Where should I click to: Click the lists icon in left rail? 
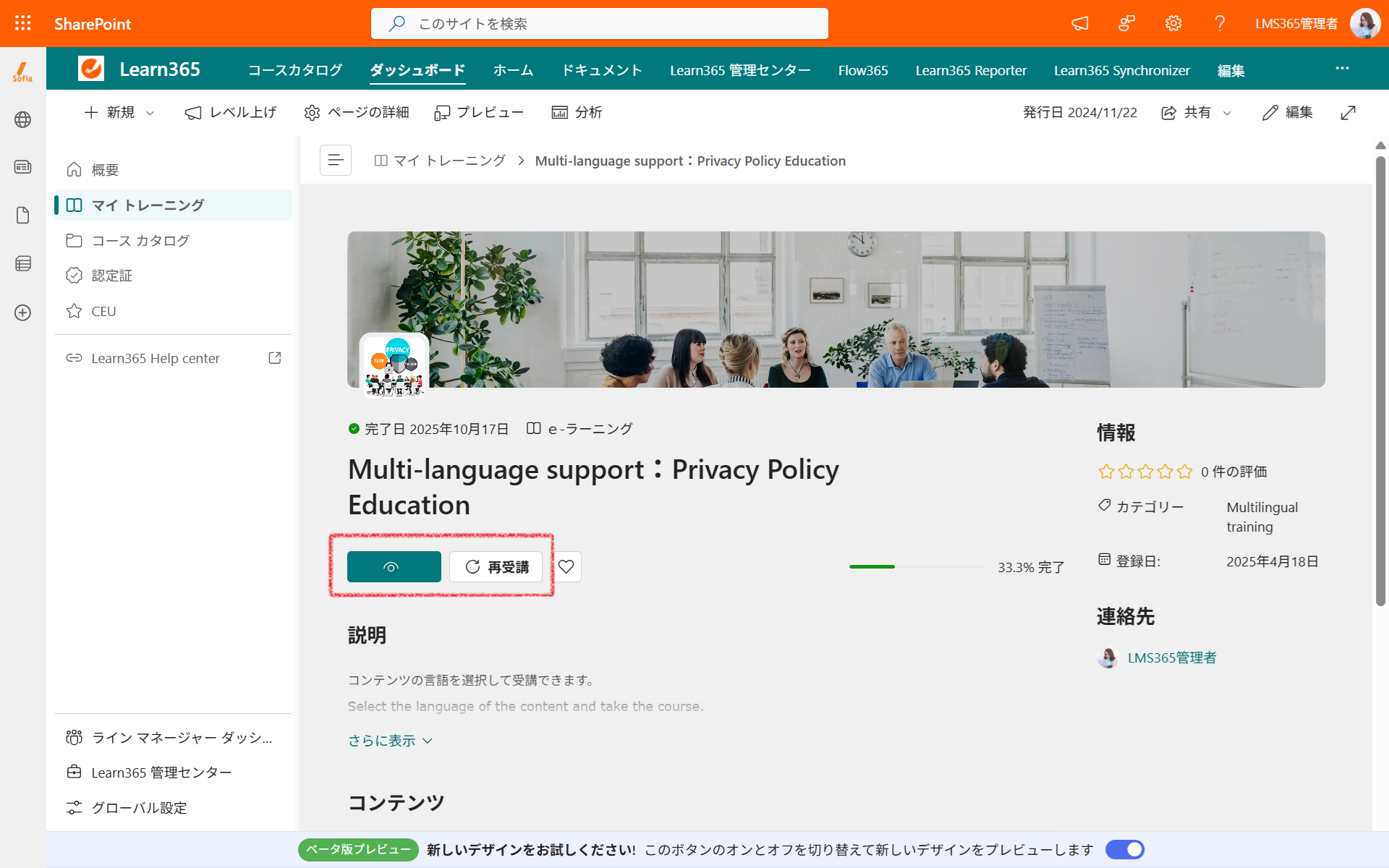pos(22,263)
